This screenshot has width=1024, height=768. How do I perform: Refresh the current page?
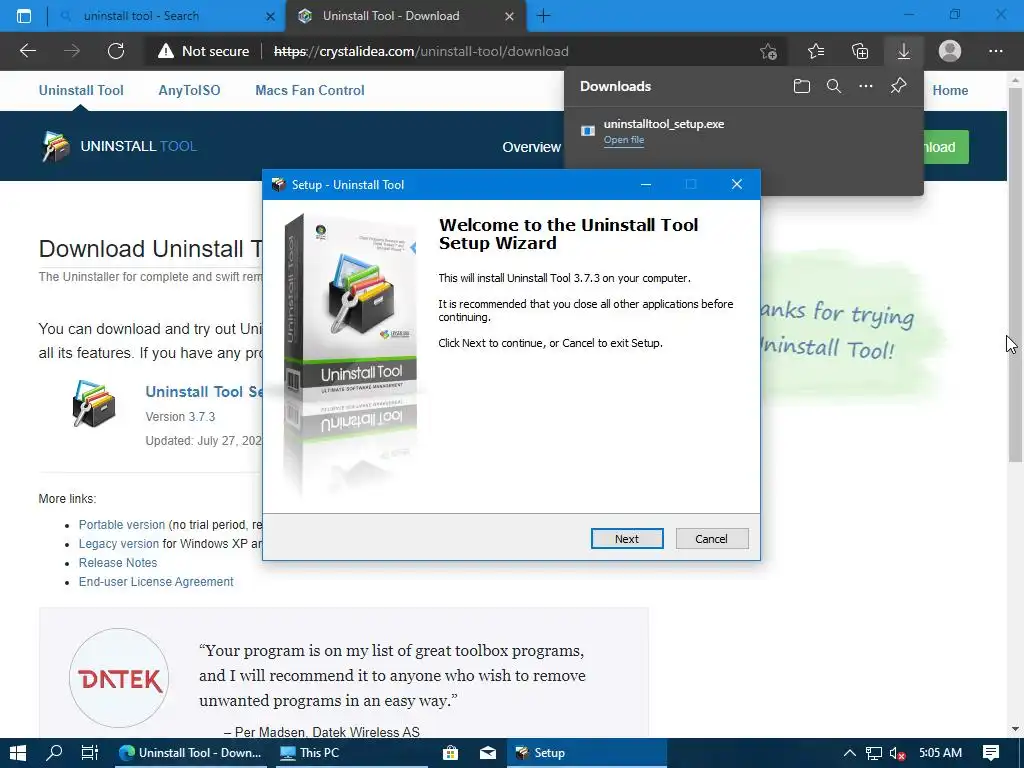point(116,51)
